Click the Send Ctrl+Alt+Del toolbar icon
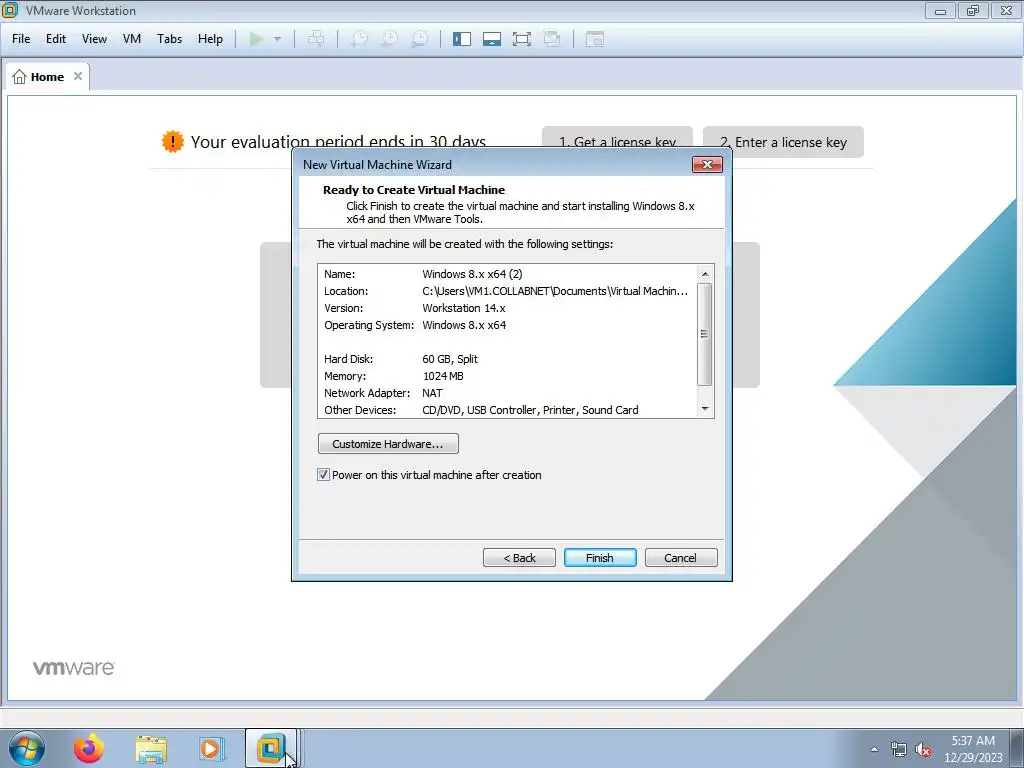Viewport: 1024px width, 768px height. [x=316, y=39]
